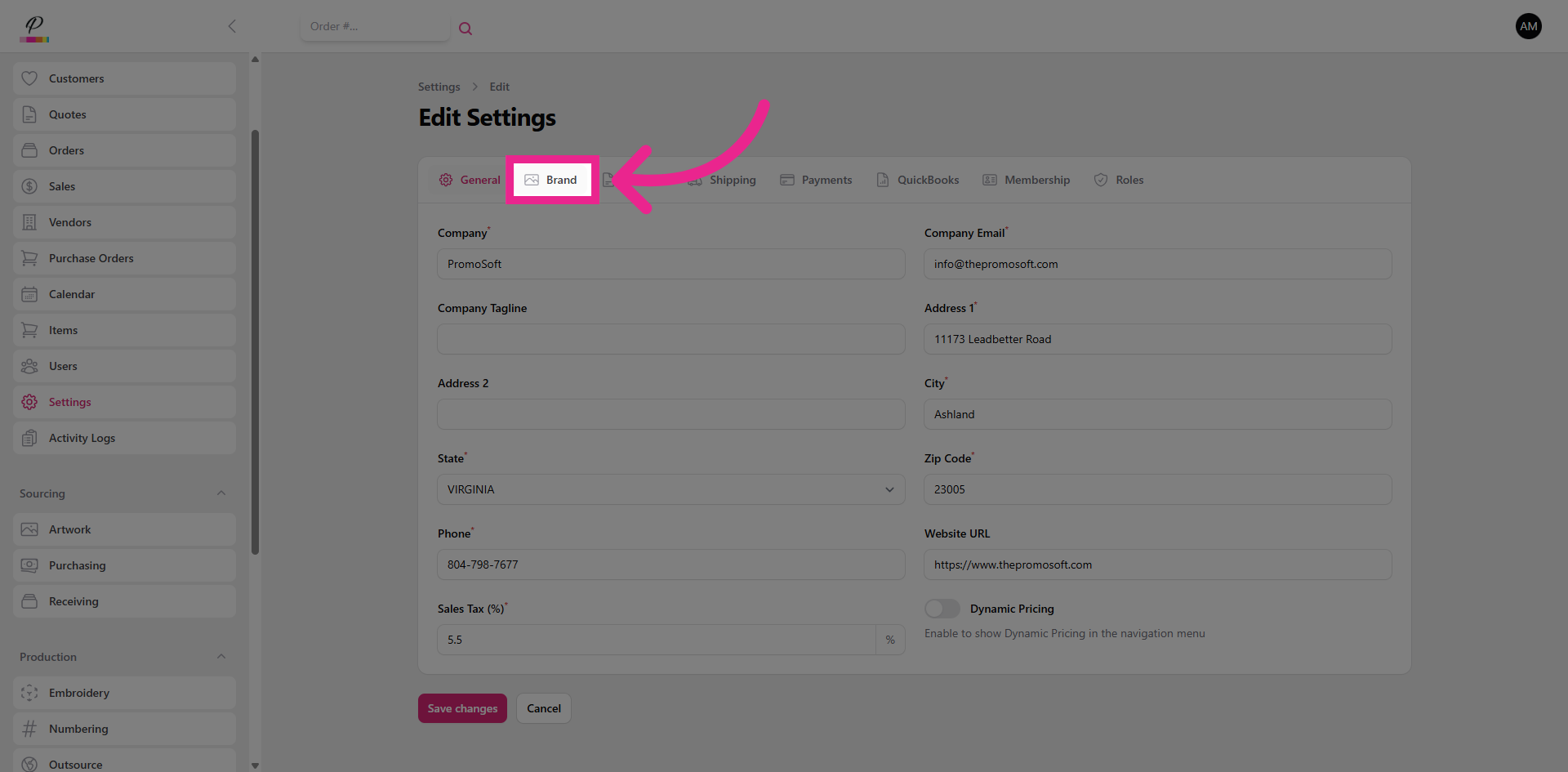The image size is (1568, 772).
Task: Click the search magnifier icon
Action: point(465,29)
